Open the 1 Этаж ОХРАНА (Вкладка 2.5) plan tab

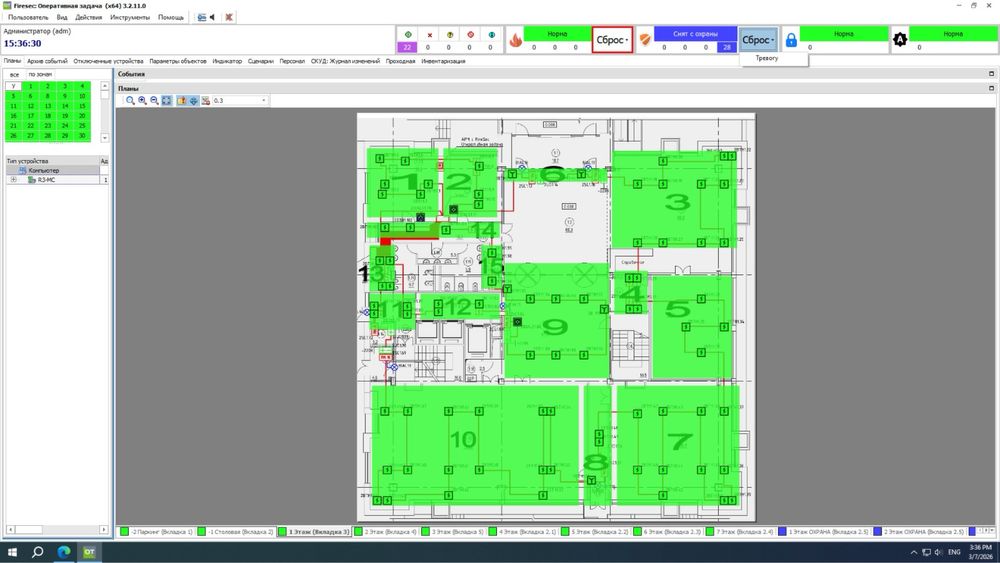pyautogui.click(x=823, y=531)
